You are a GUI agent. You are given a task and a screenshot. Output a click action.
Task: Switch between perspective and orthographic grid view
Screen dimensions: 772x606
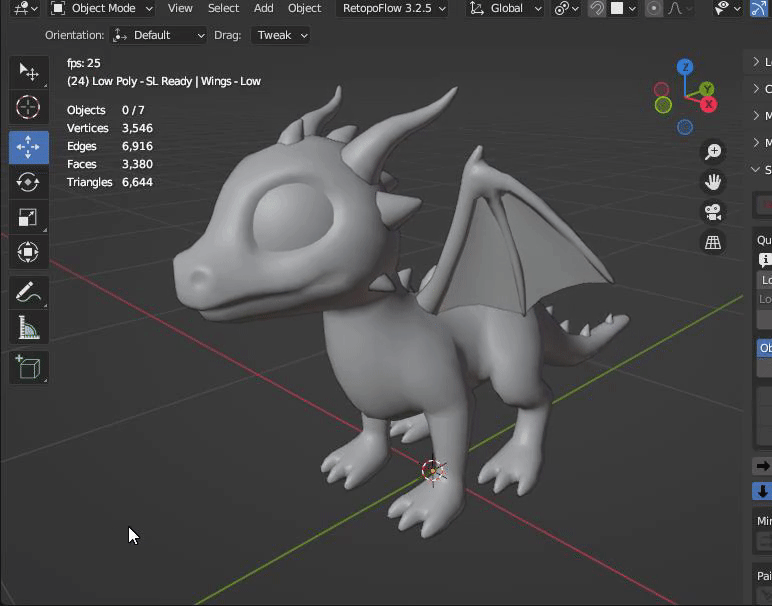pyautogui.click(x=713, y=242)
